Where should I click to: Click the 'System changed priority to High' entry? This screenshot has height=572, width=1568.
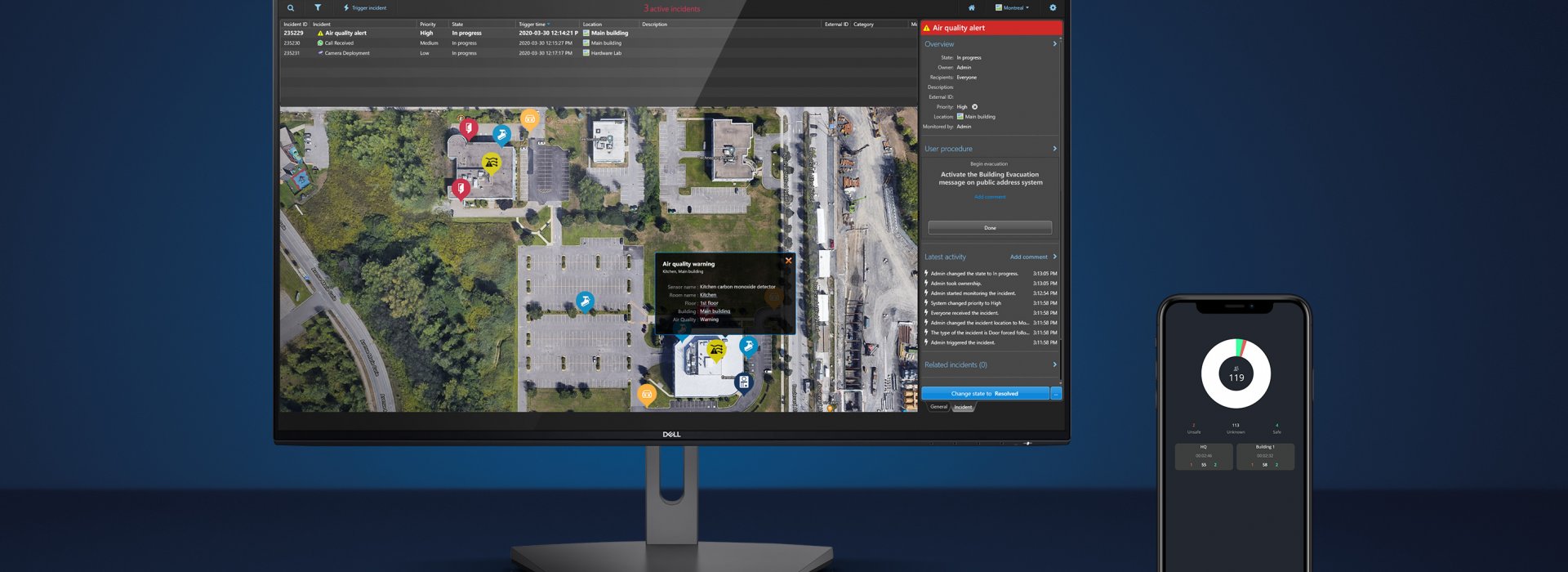tap(991, 303)
